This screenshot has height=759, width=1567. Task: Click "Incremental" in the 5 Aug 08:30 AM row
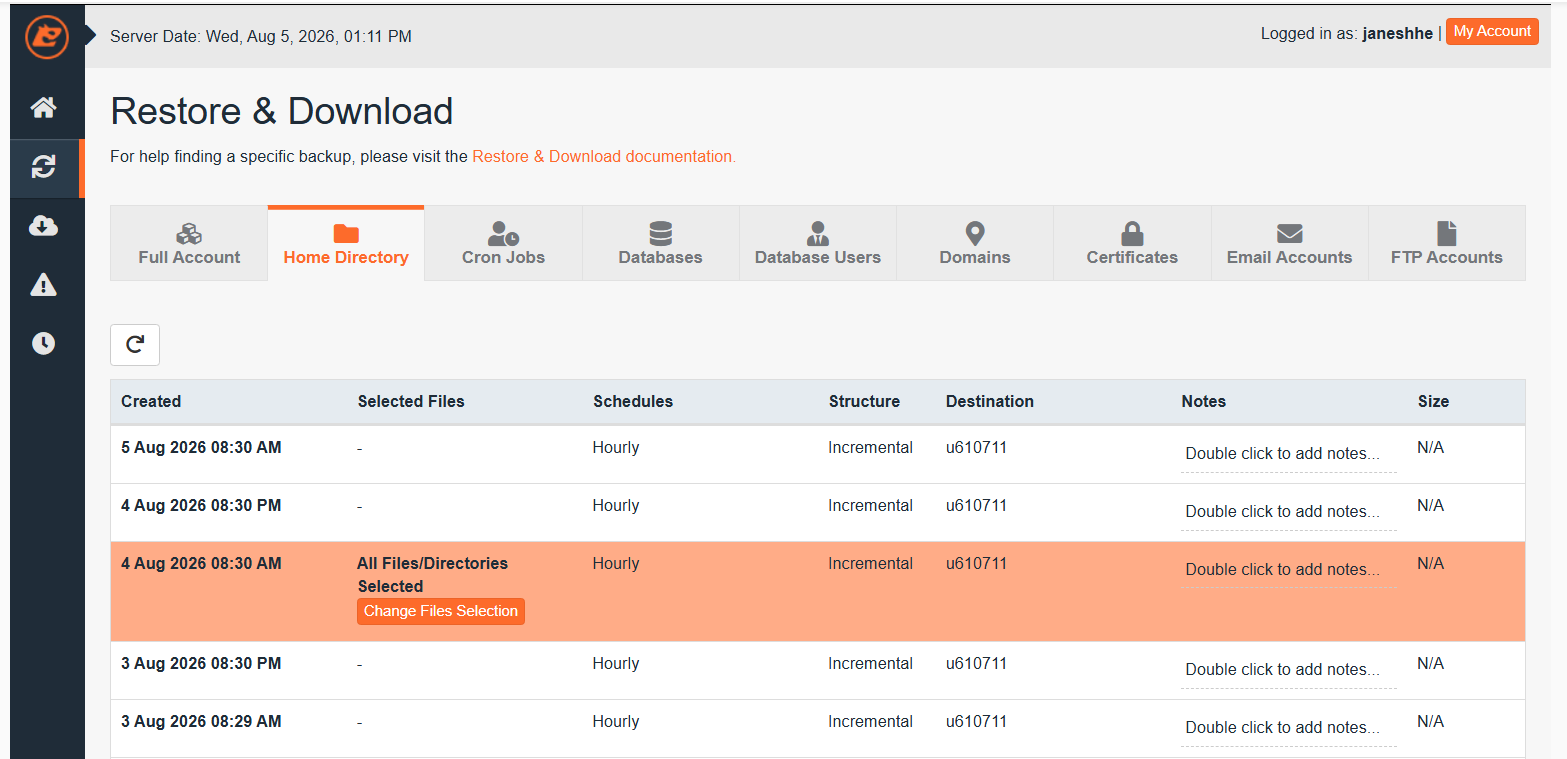tap(870, 448)
